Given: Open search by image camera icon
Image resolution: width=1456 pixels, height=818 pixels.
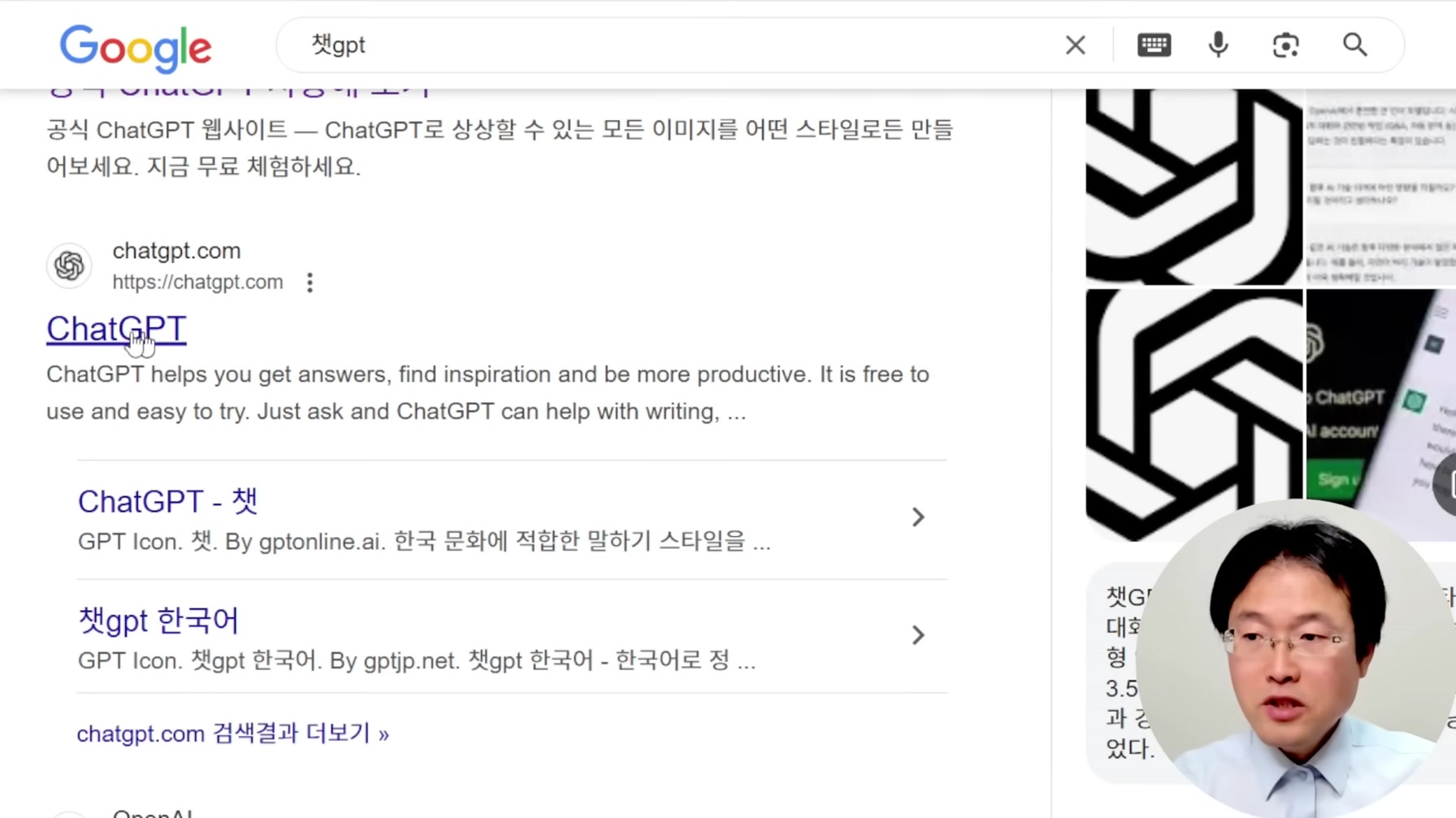Looking at the screenshot, I should pos(1285,45).
